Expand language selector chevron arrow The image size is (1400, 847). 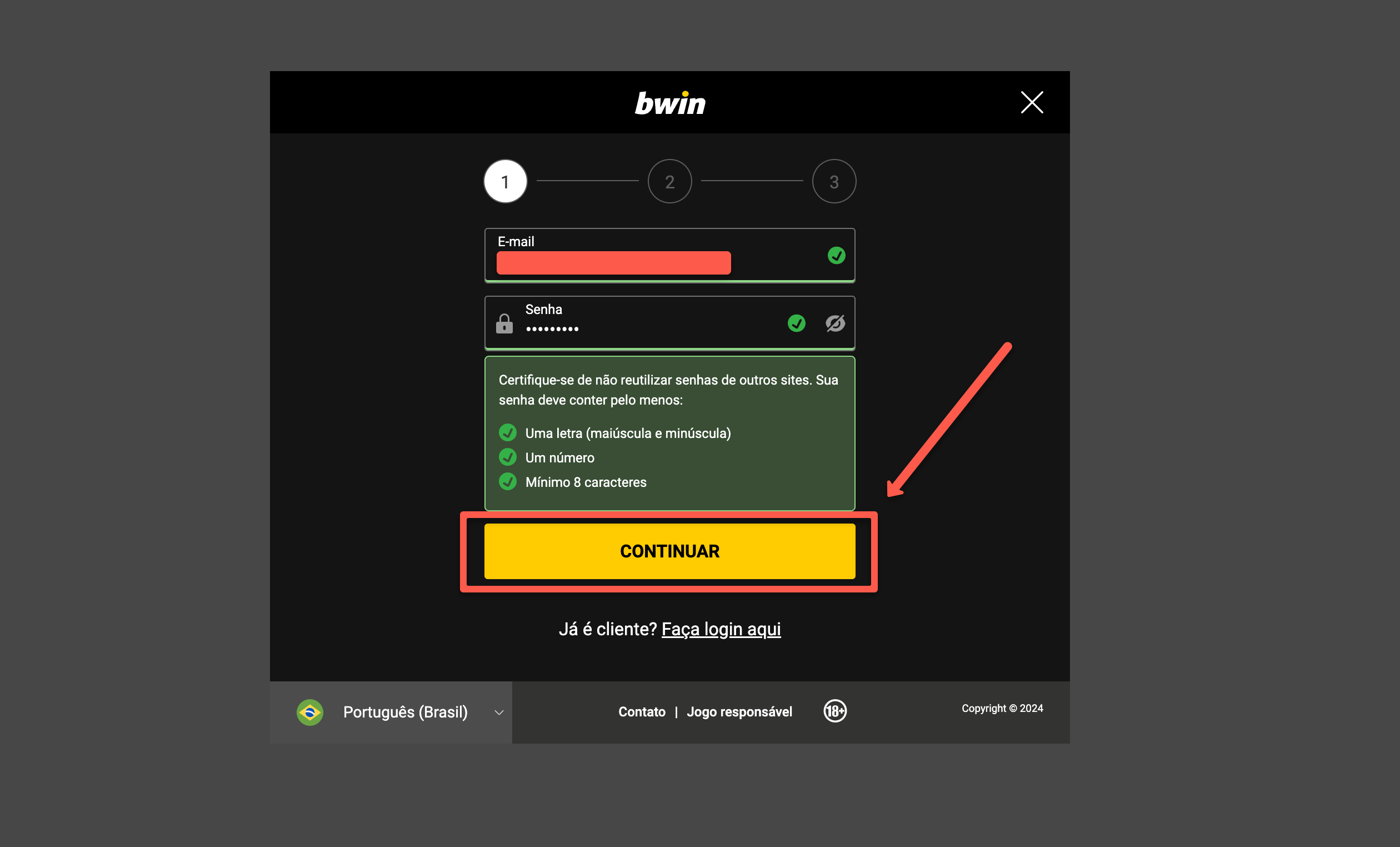pos(499,713)
